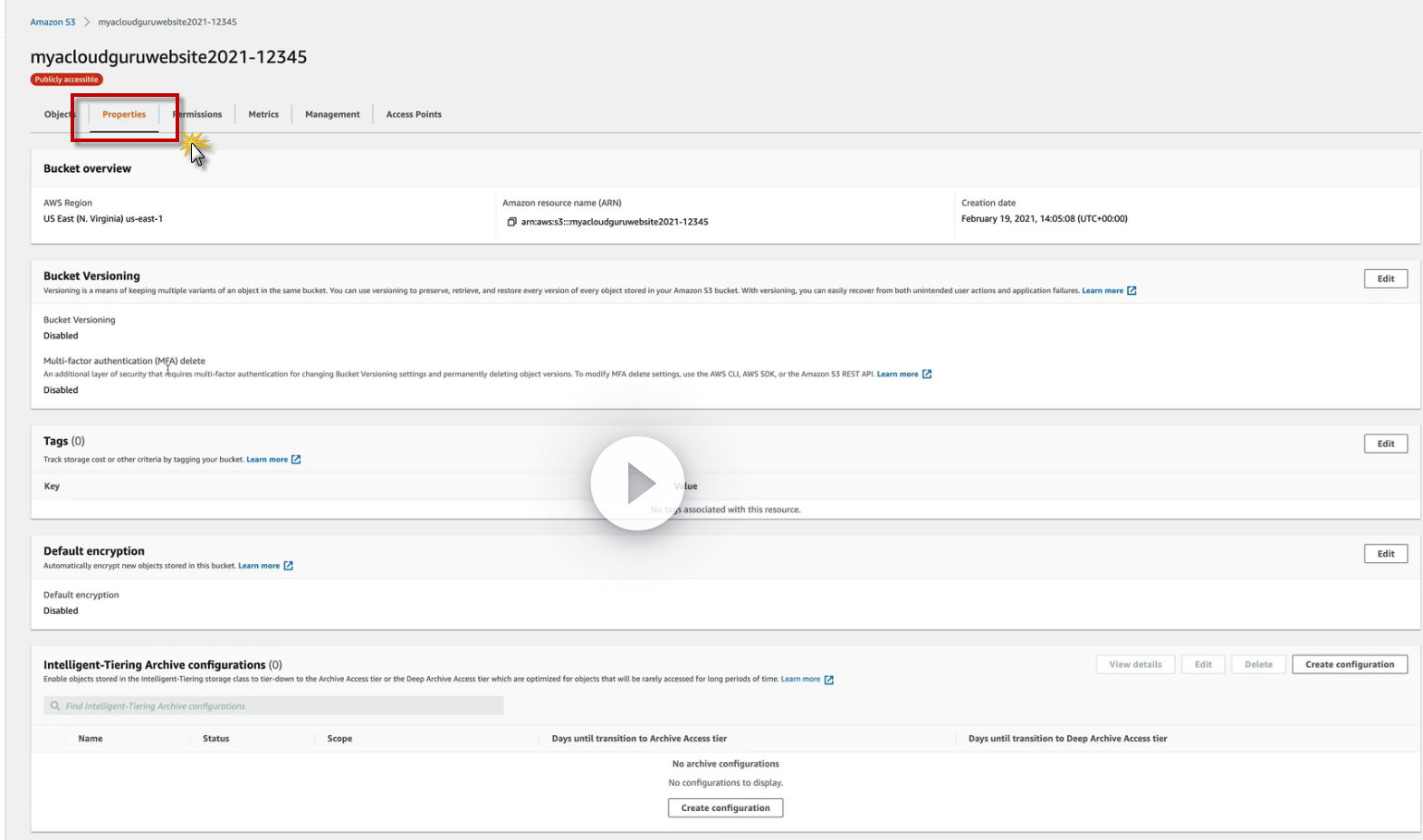Click the Name column header

[91, 739]
